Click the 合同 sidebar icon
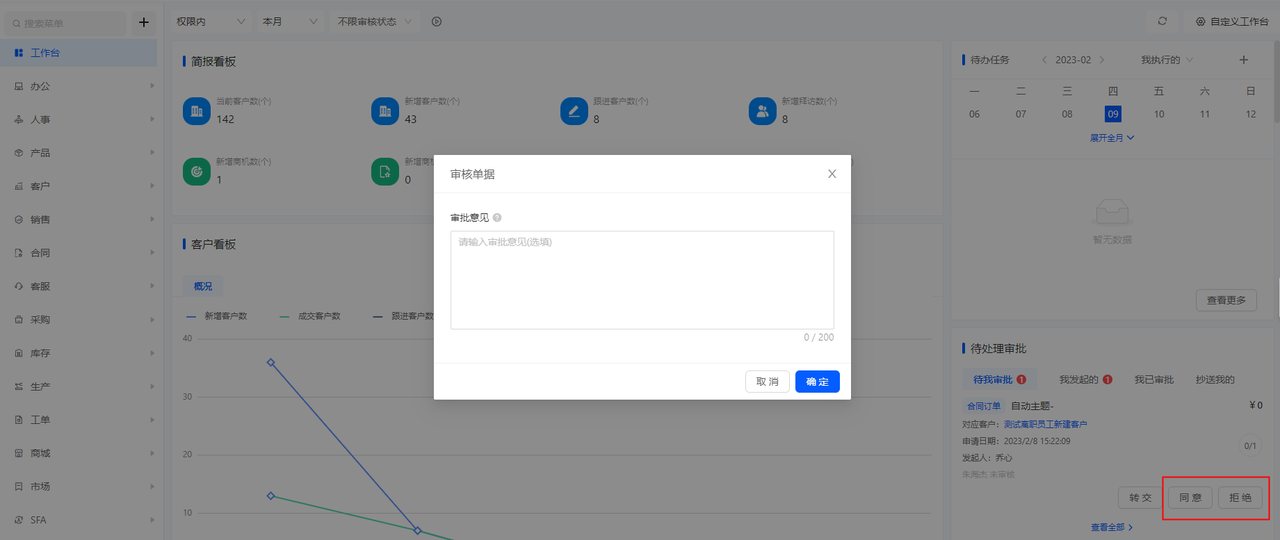1280x540 pixels. tap(19, 253)
